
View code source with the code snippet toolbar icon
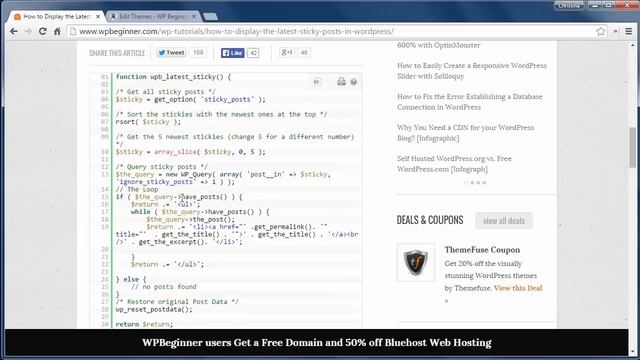tap(316, 82)
